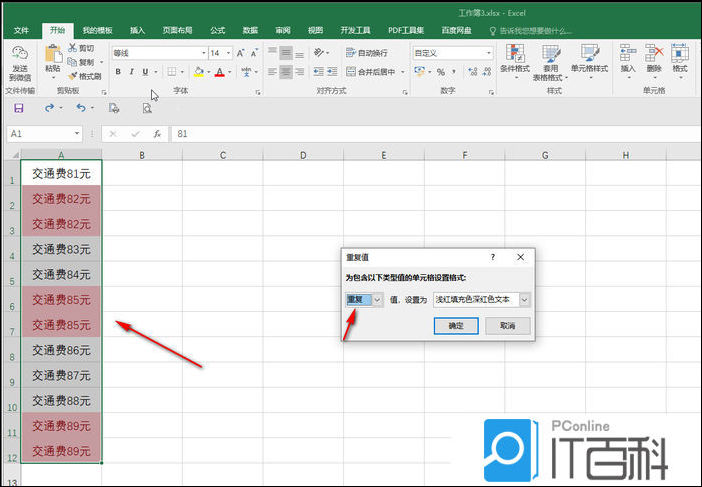Click the phonetic guide (wén) icon
This screenshot has width=702, height=487.
[246, 72]
